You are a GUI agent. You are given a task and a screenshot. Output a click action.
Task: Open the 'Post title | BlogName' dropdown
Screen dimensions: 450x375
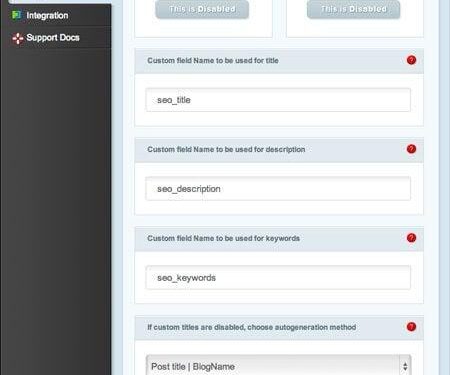click(x=278, y=366)
